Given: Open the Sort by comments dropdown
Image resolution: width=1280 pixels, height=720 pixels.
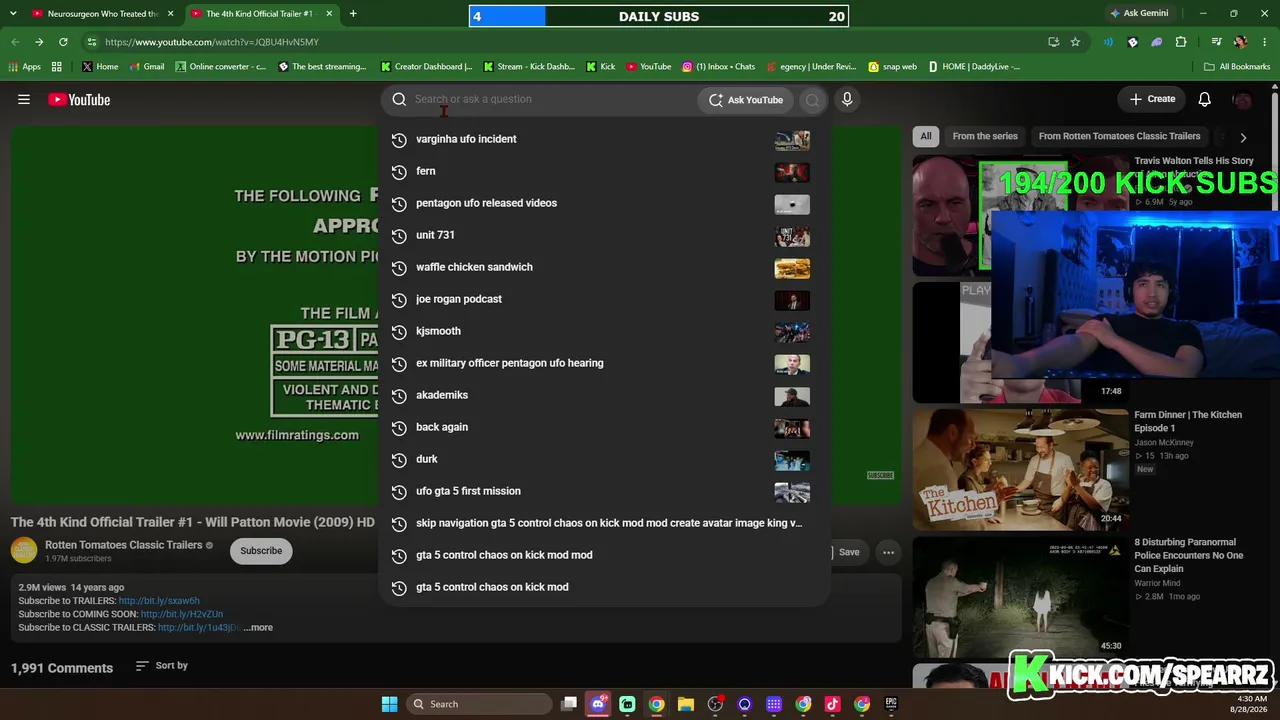Looking at the screenshot, I should [162, 666].
